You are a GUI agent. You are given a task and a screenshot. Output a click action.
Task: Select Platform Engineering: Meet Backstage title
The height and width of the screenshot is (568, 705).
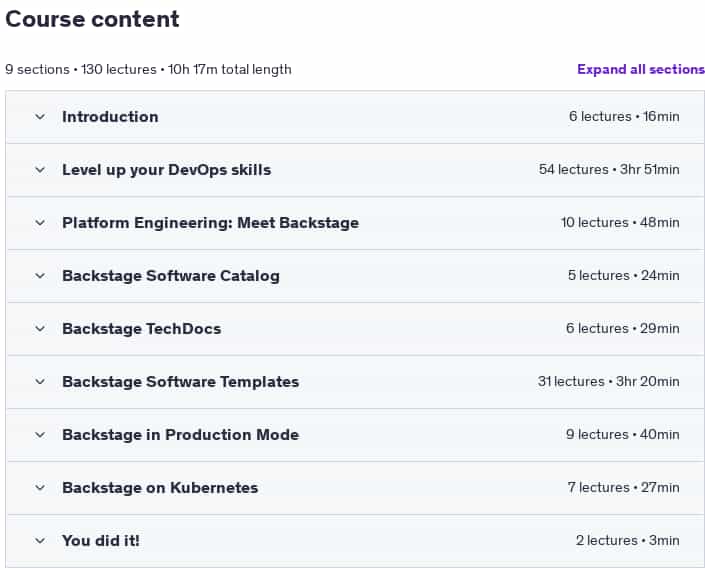[x=210, y=223]
